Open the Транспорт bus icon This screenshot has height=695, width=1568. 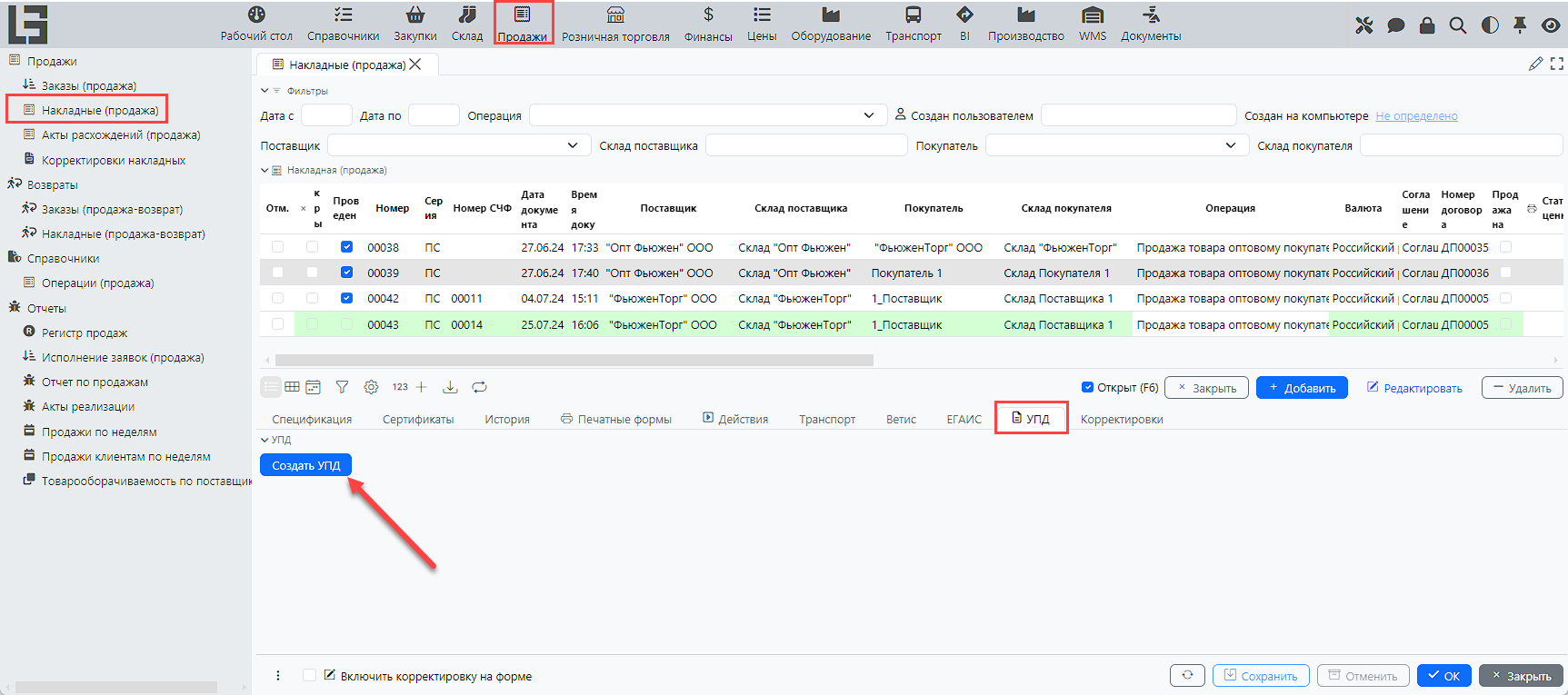click(913, 16)
